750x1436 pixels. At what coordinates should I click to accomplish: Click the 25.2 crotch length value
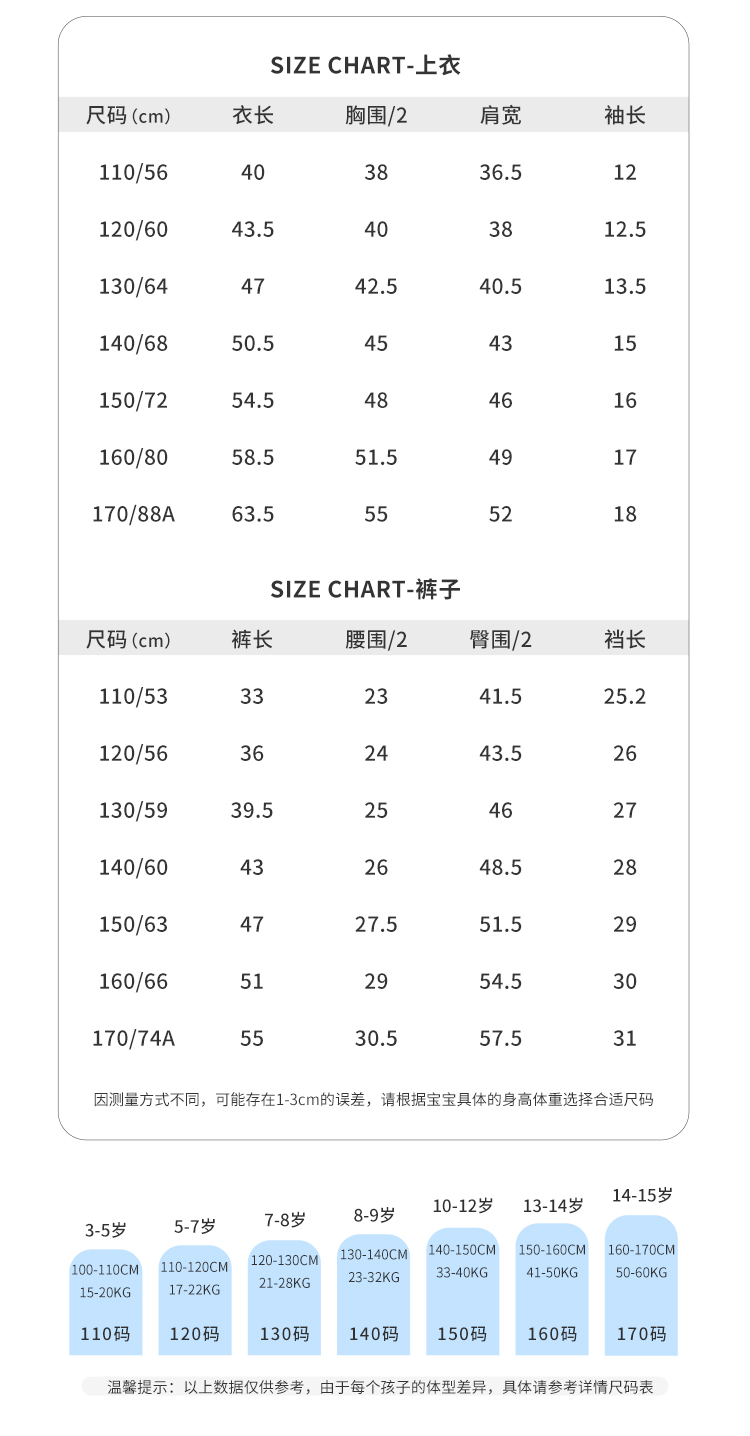point(625,697)
